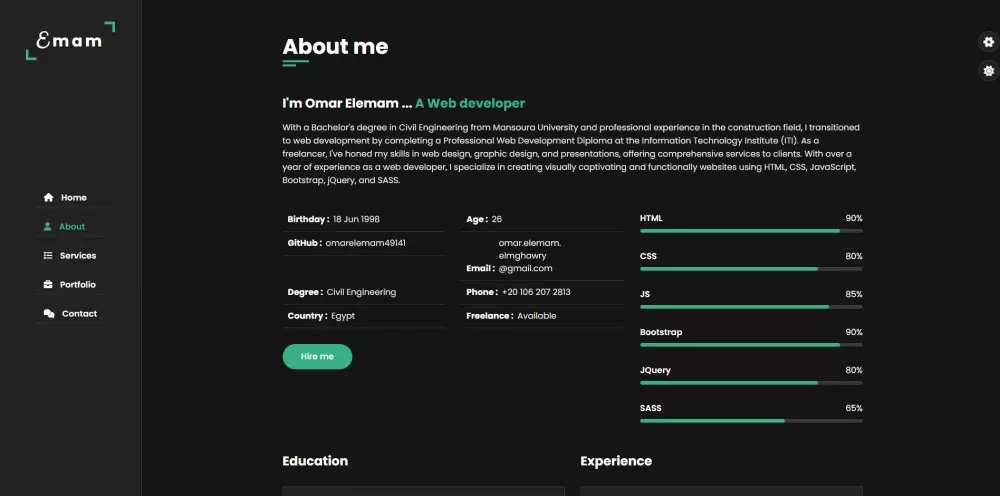Click the briefcase icon beside Portfolio
Screen dimensions: 1000x496
pos(48,284)
